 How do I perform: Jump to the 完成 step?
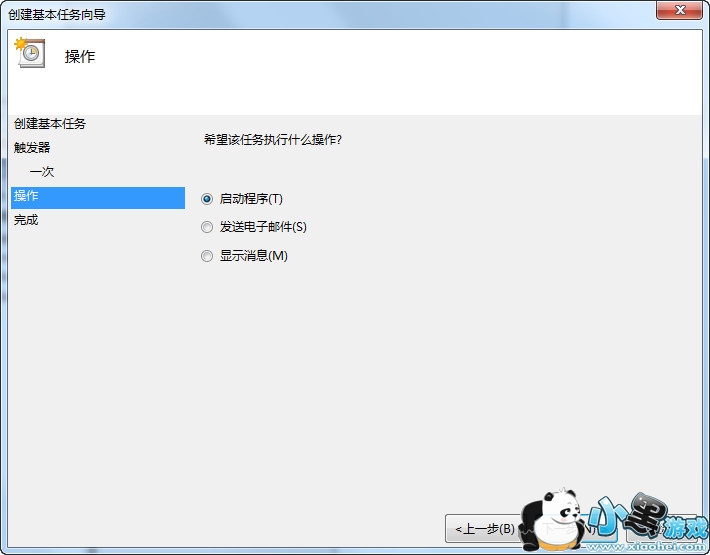tap(26, 220)
